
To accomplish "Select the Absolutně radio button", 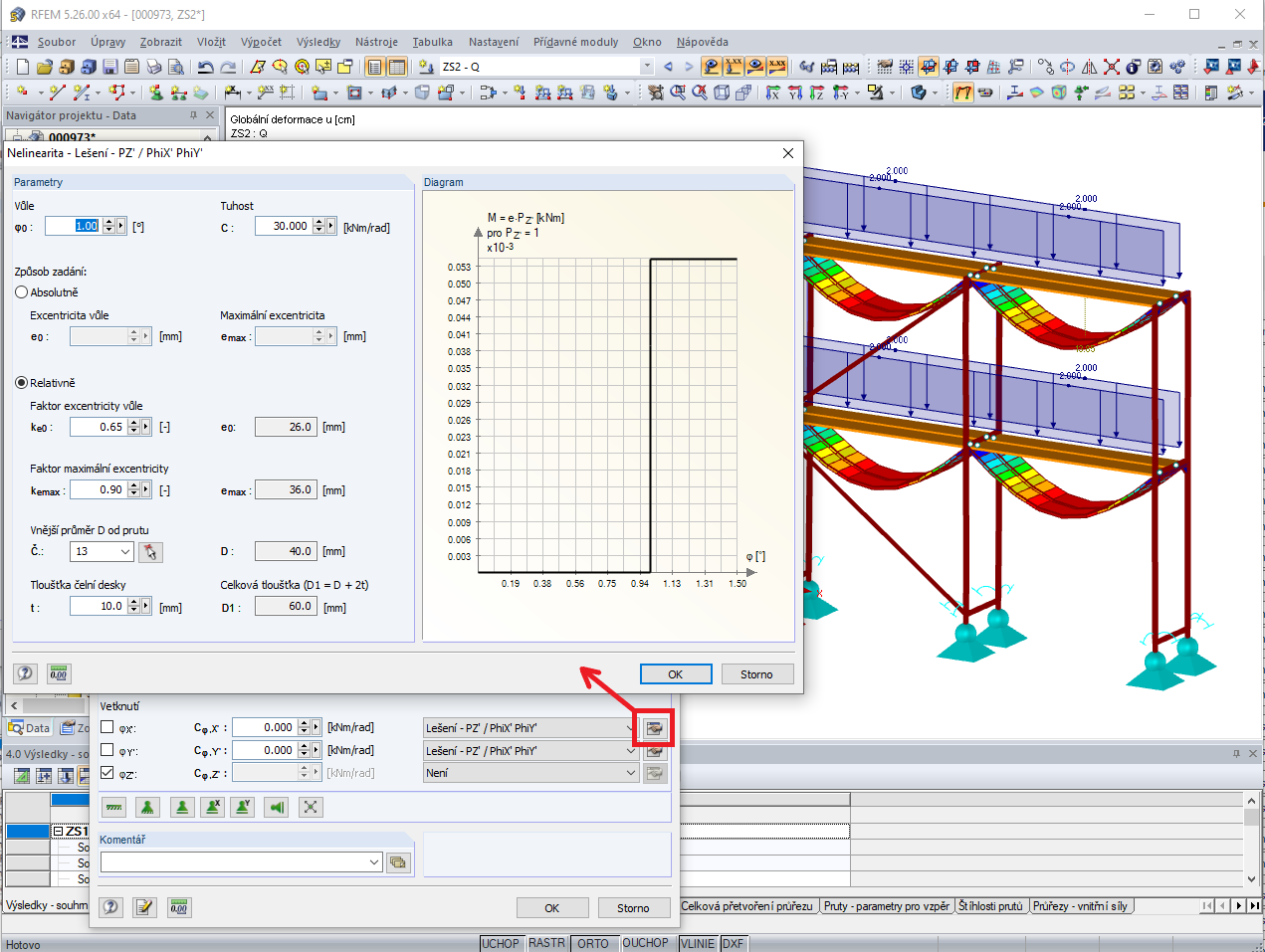I will pyautogui.click(x=21, y=292).
